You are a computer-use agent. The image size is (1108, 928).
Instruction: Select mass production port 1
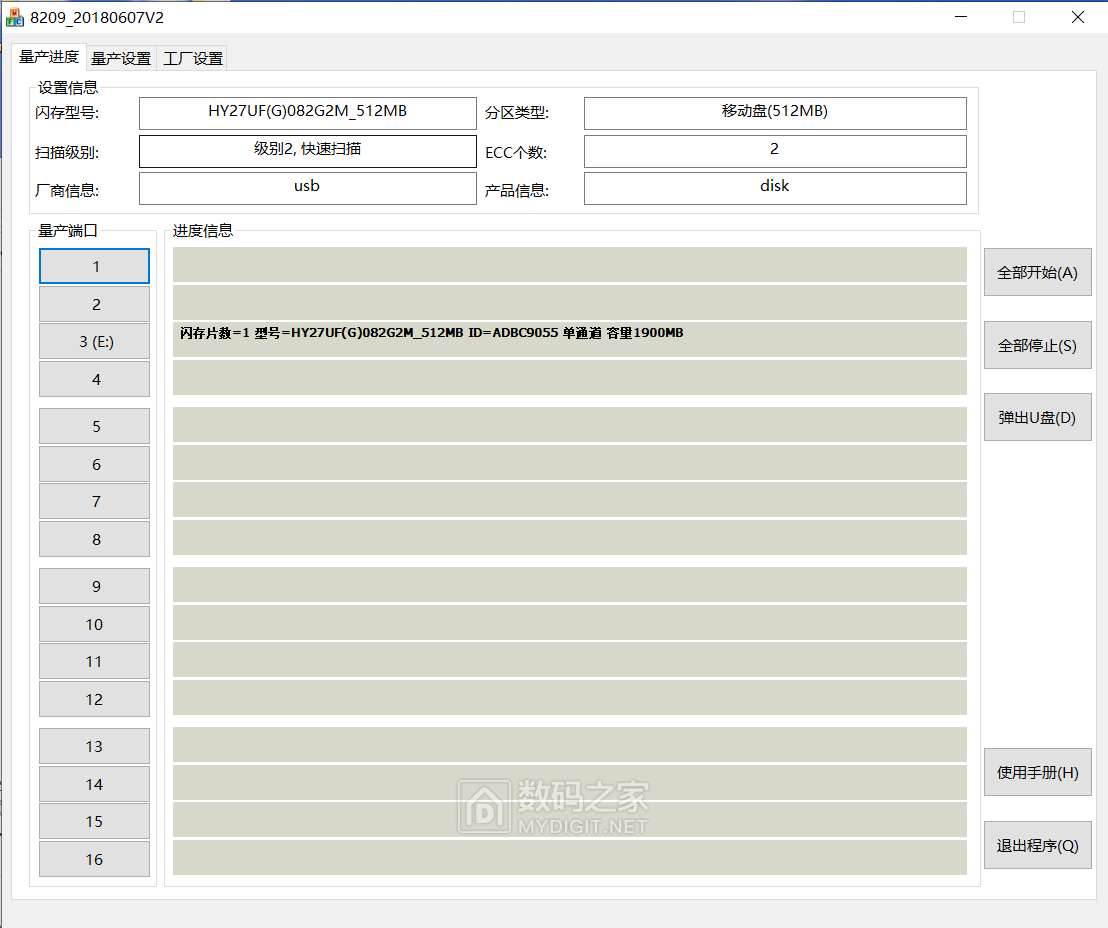(x=94, y=266)
